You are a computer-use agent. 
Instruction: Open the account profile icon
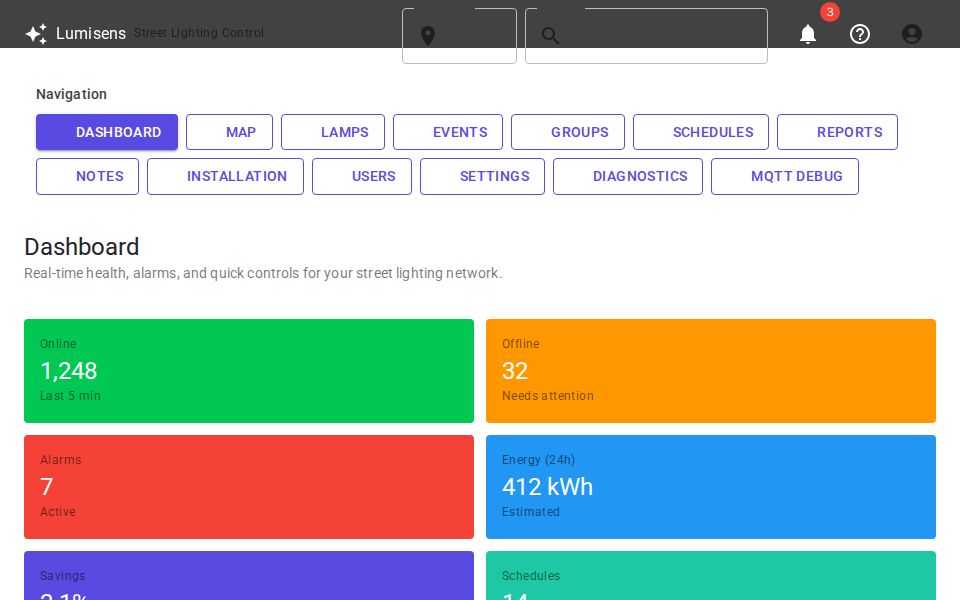[912, 34]
